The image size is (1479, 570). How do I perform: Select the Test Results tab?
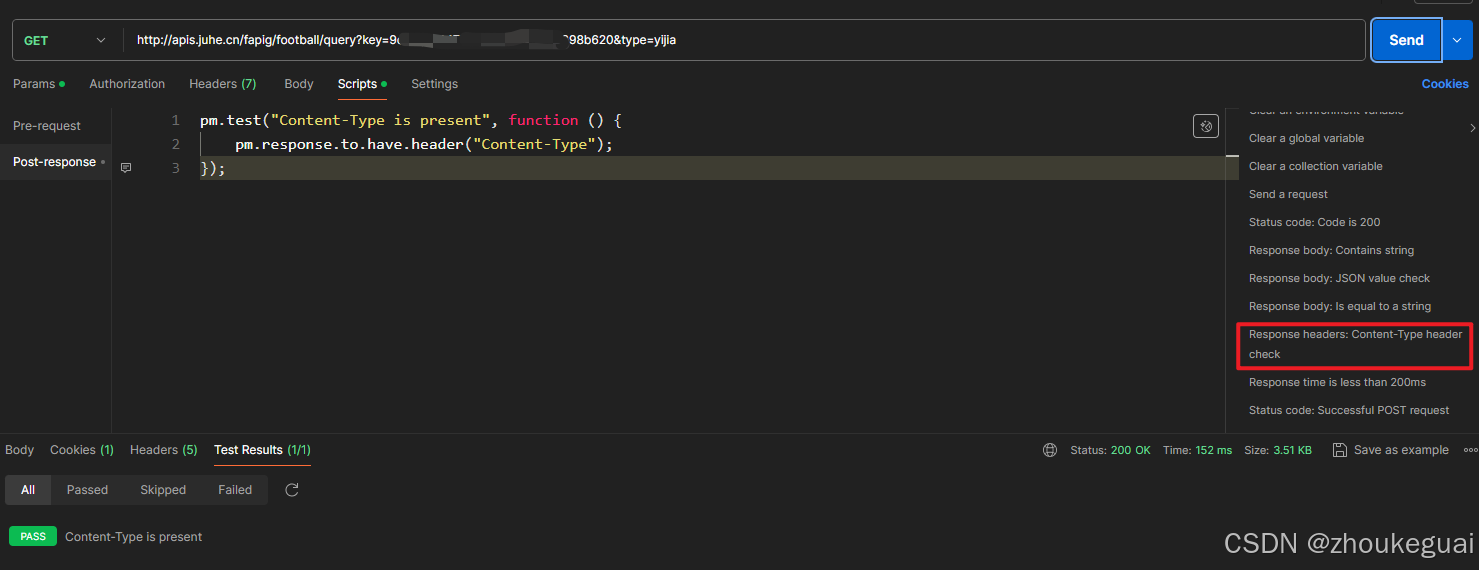(x=262, y=450)
